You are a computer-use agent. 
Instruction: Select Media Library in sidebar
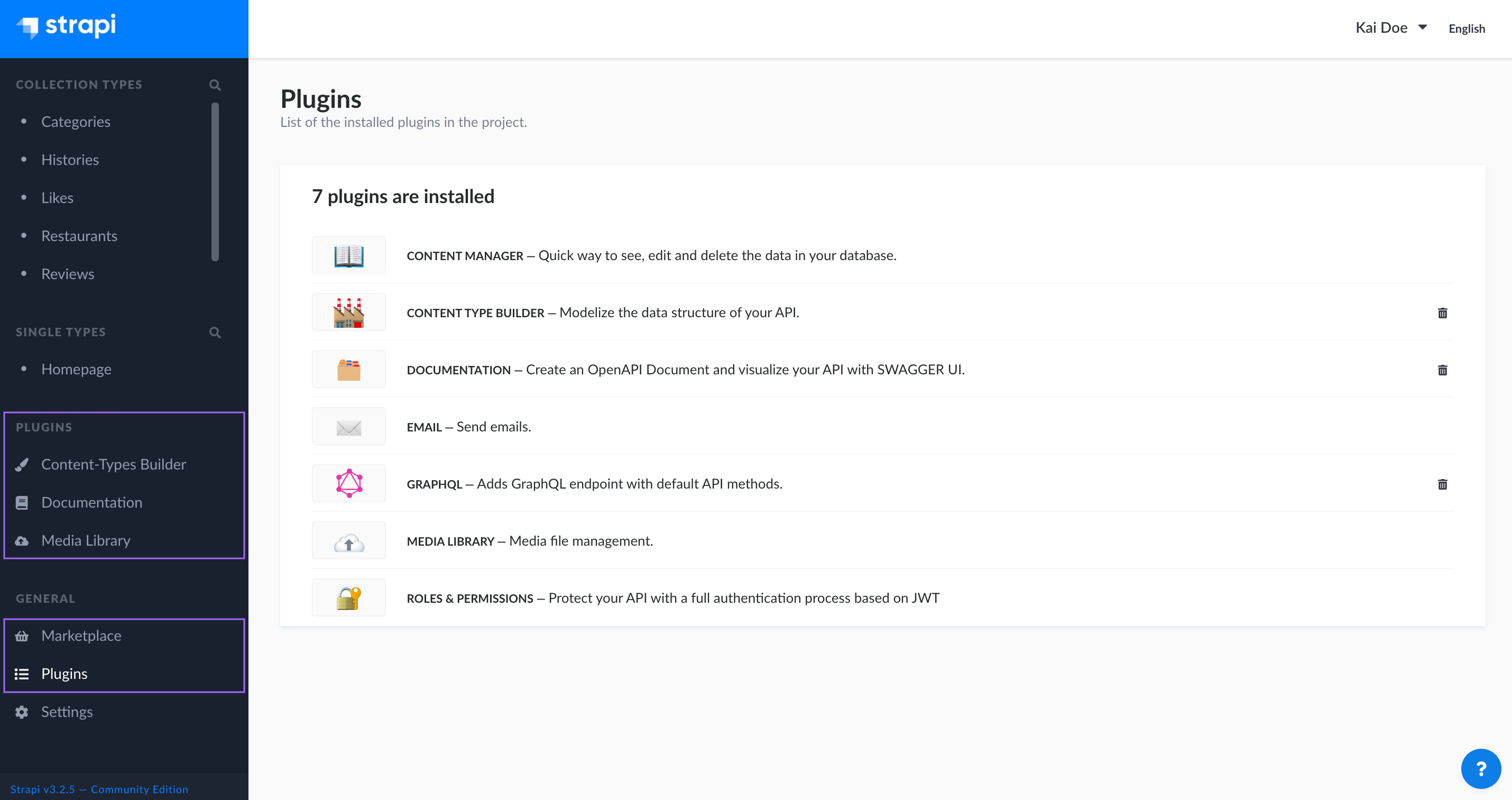[85, 540]
